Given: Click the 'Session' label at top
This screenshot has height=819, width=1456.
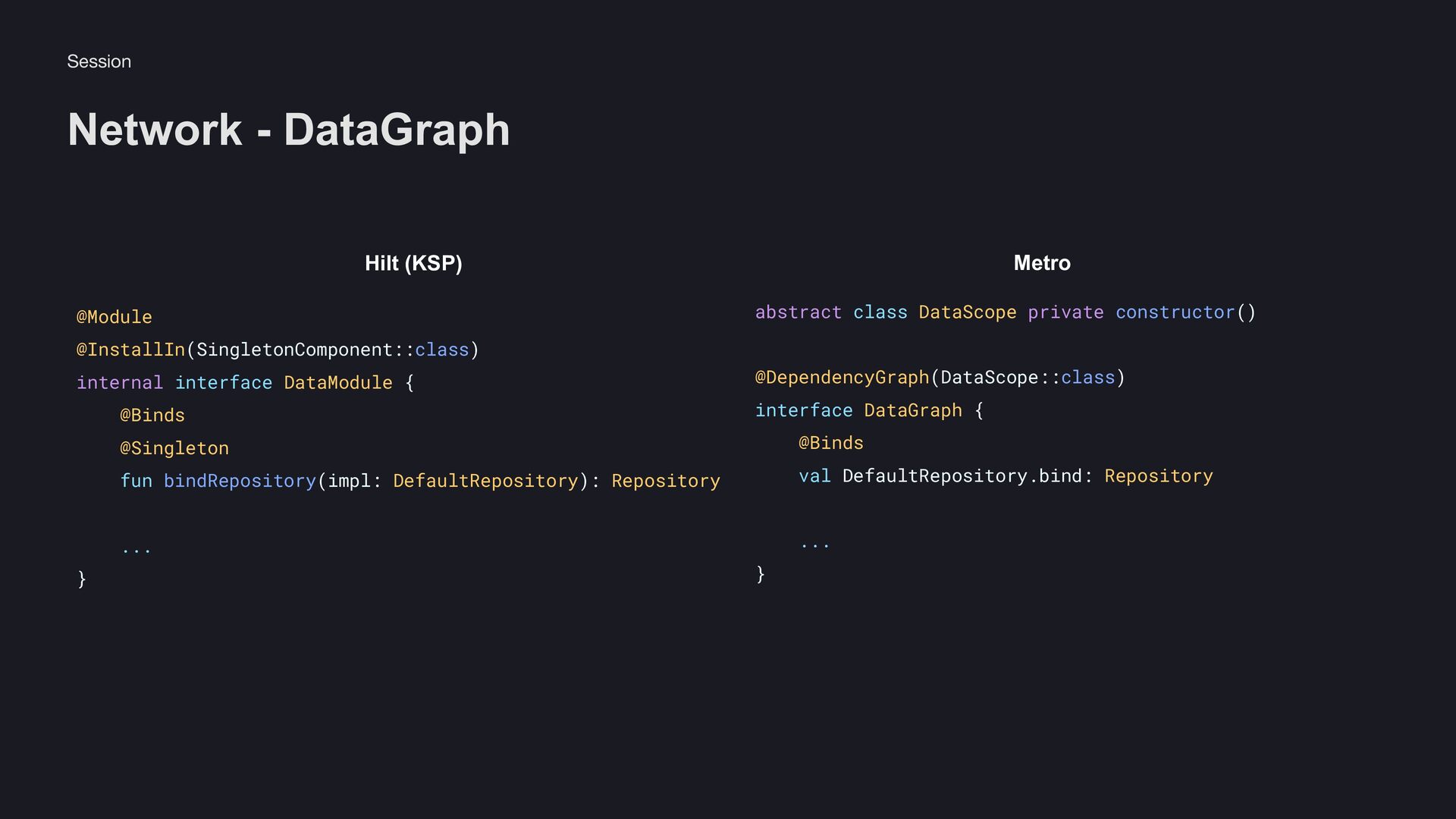Looking at the screenshot, I should pos(99,61).
